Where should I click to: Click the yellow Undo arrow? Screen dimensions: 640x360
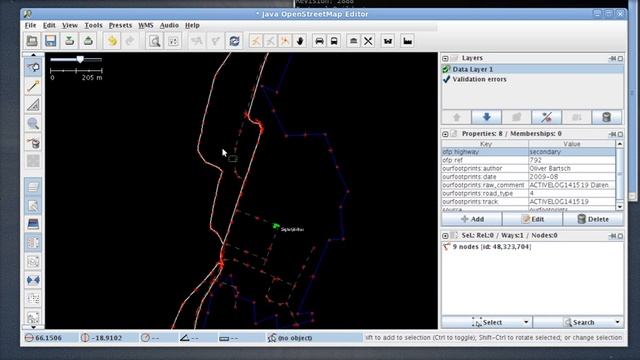point(112,41)
